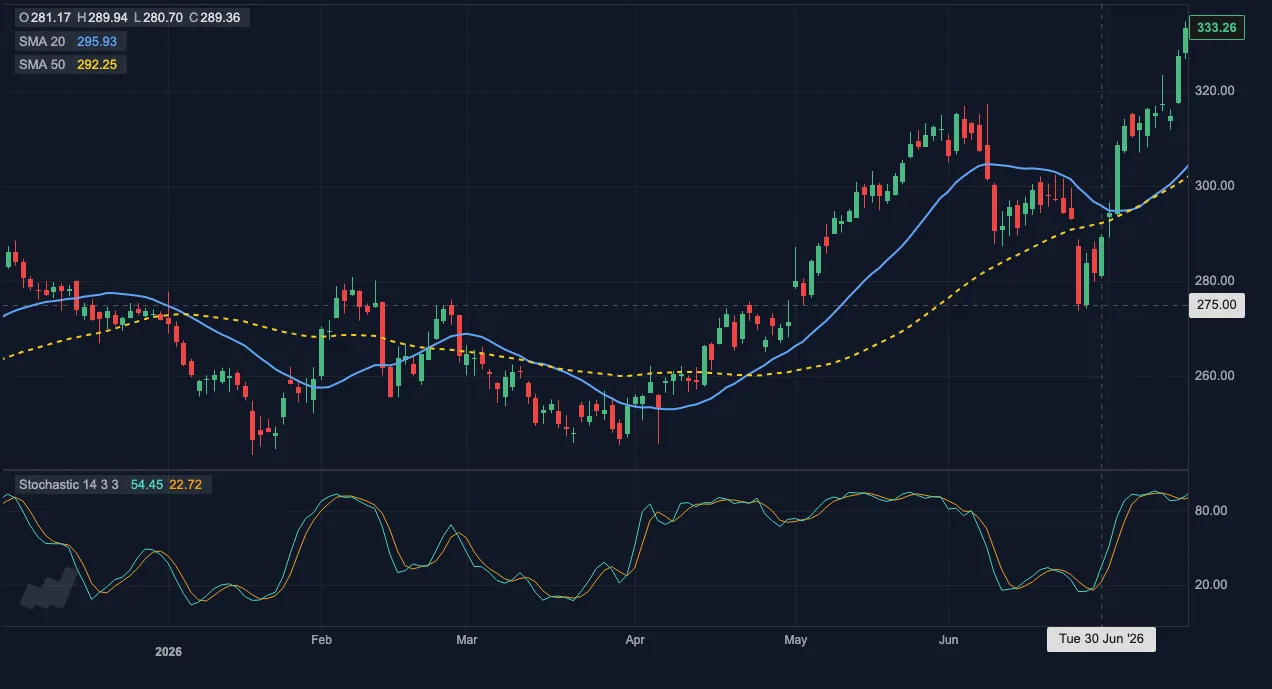Click the 260.00 price axis label

coord(1215,376)
